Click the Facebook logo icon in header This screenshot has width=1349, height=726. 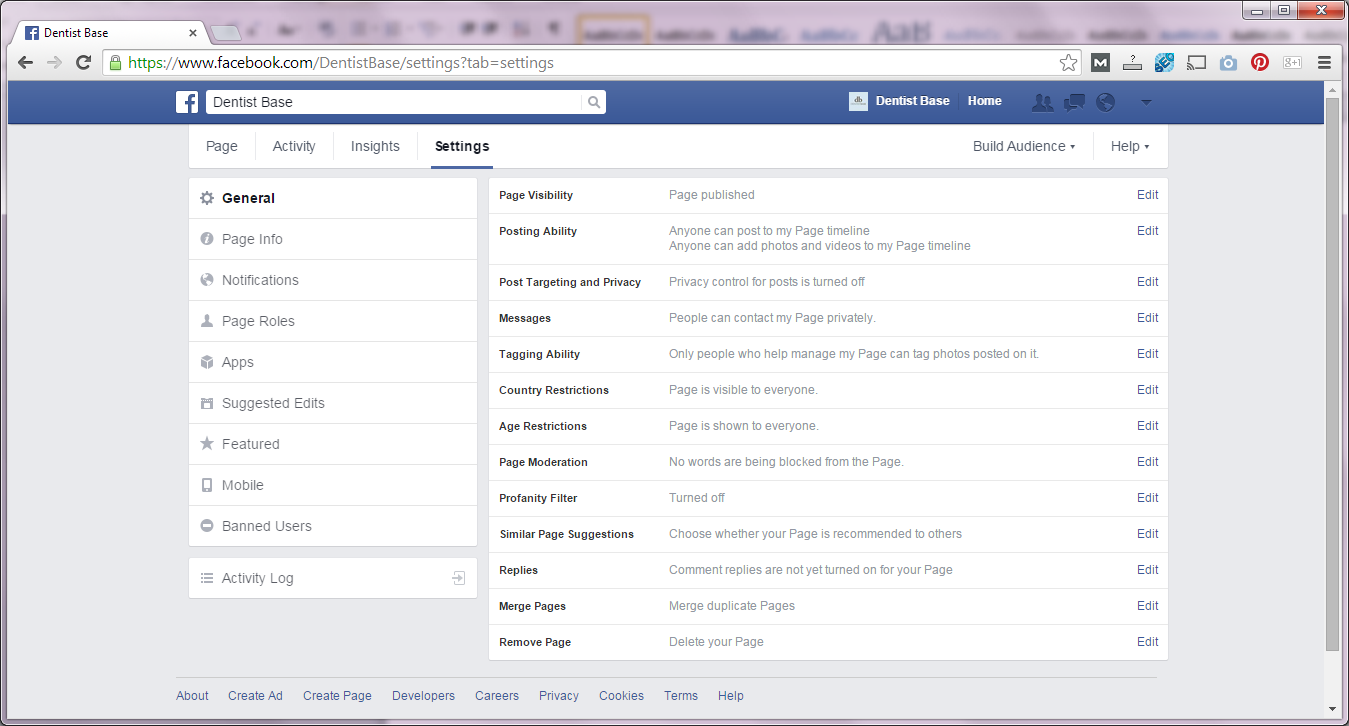[x=187, y=102]
